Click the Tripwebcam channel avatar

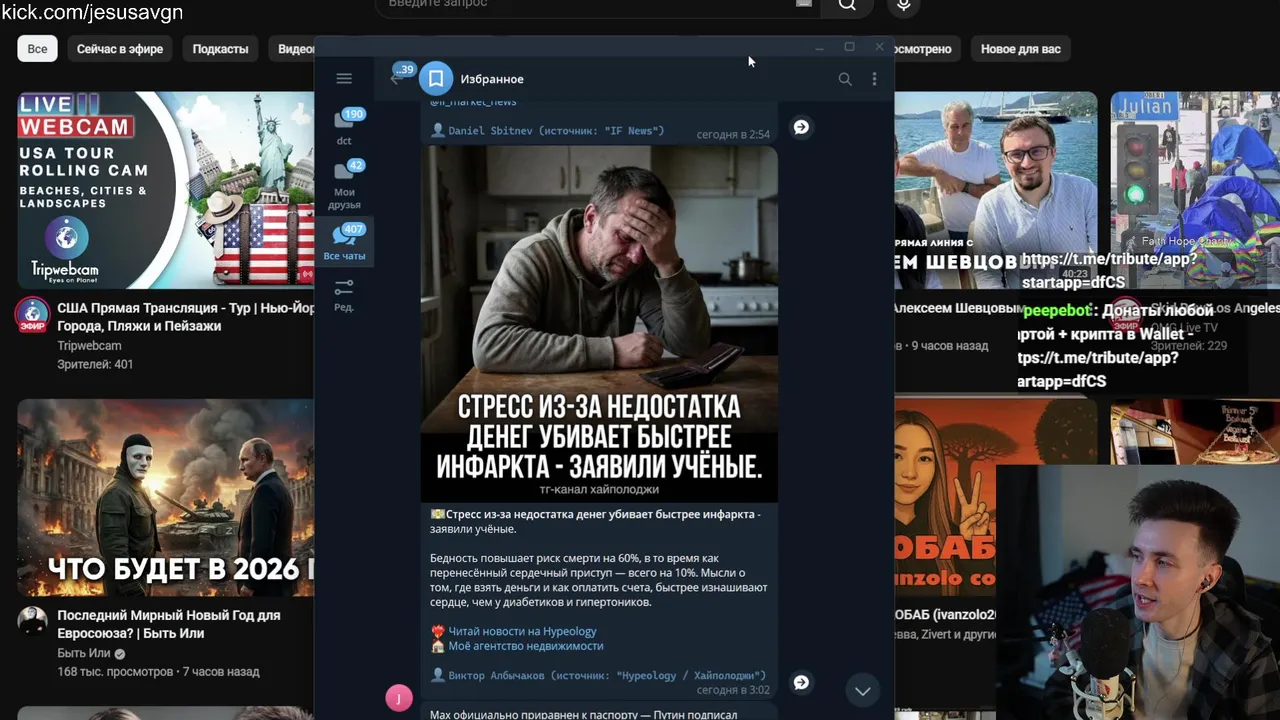click(x=32, y=315)
